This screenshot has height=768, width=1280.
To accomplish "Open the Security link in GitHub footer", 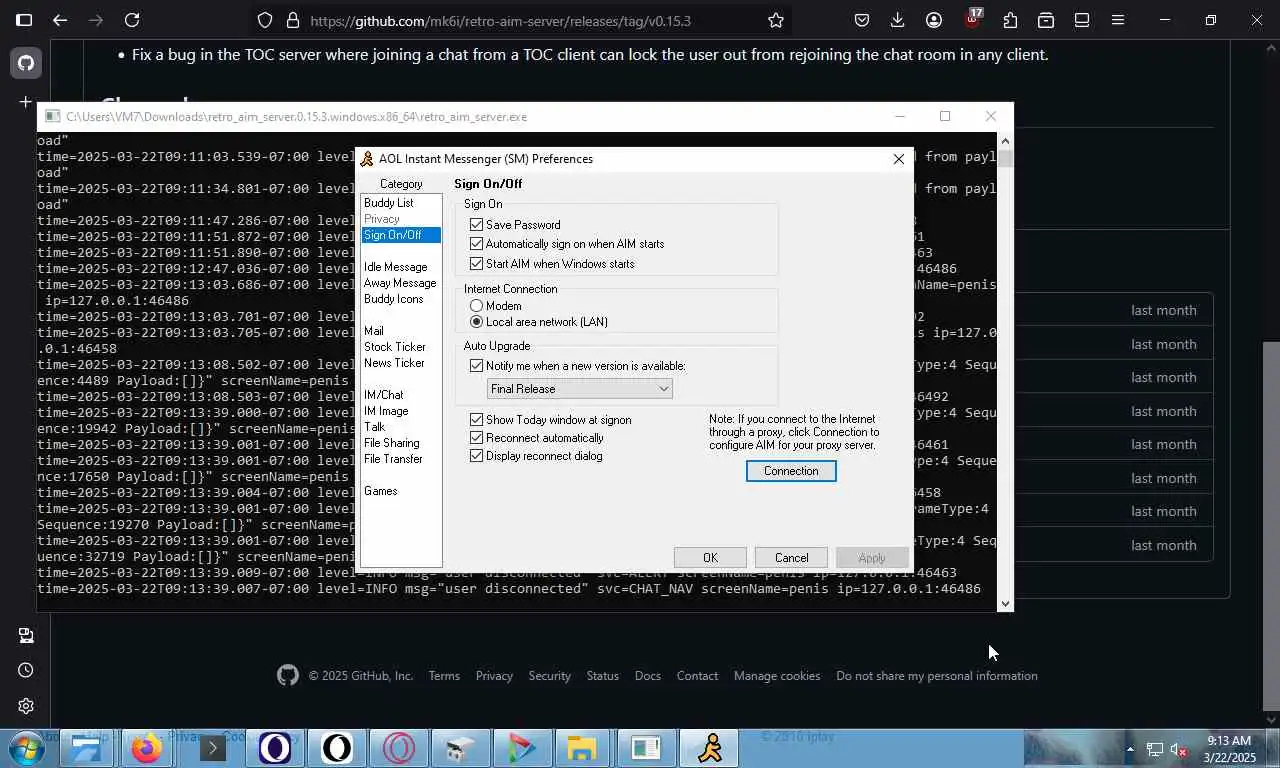I will (x=550, y=676).
